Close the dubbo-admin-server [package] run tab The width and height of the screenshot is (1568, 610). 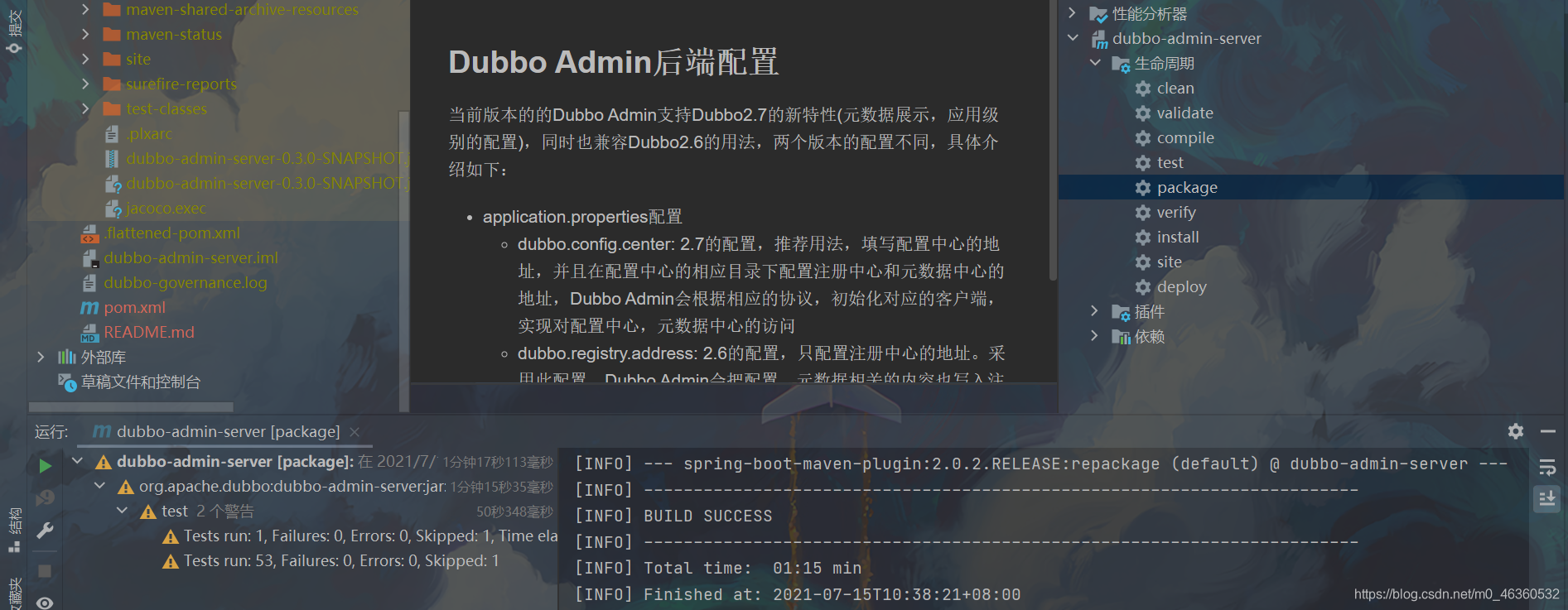click(355, 432)
